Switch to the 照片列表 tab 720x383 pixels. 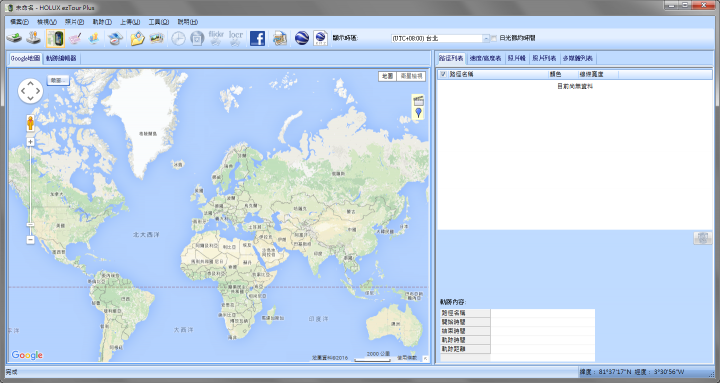544,58
